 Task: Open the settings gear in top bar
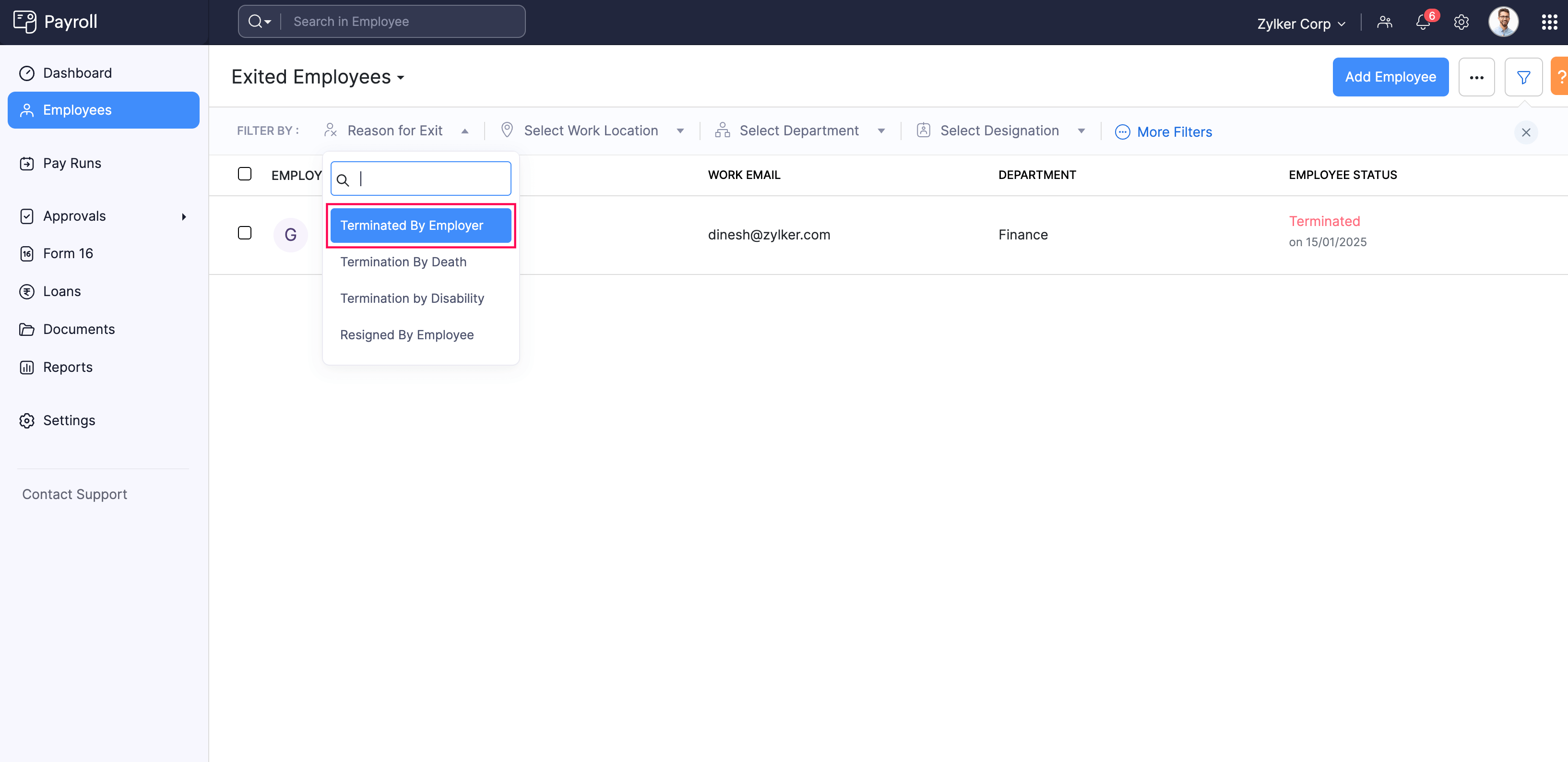(x=1461, y=23)
